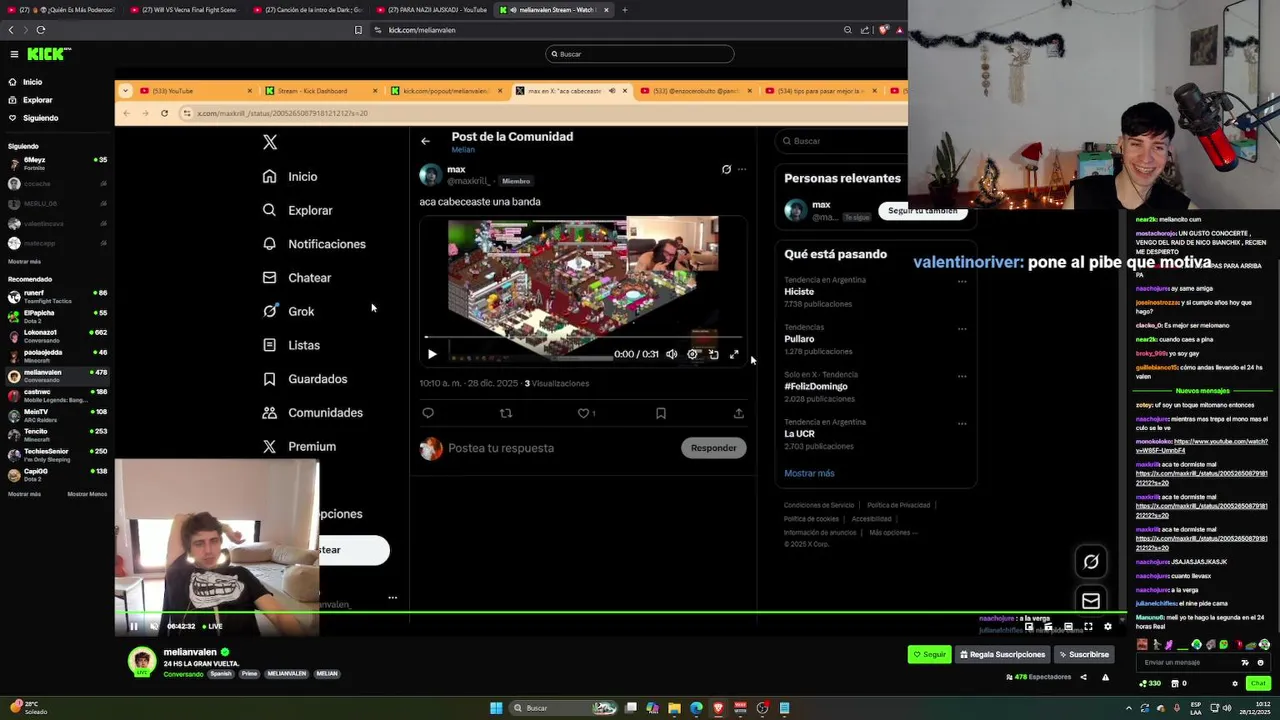
Task: Open recommended channel nunerf
Action: pos(57,296)
